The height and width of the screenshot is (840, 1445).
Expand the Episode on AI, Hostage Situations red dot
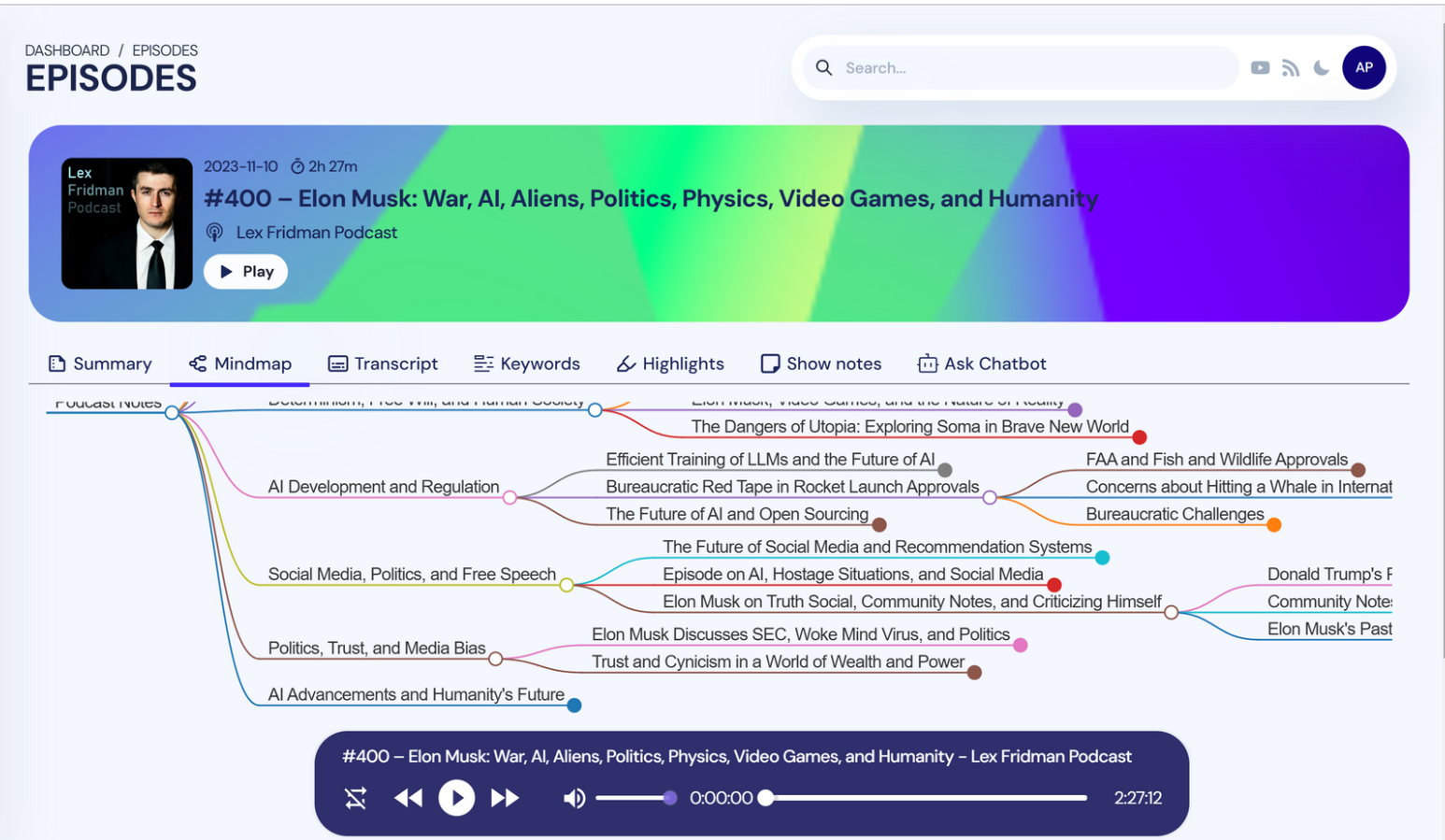pos(1054,585)
